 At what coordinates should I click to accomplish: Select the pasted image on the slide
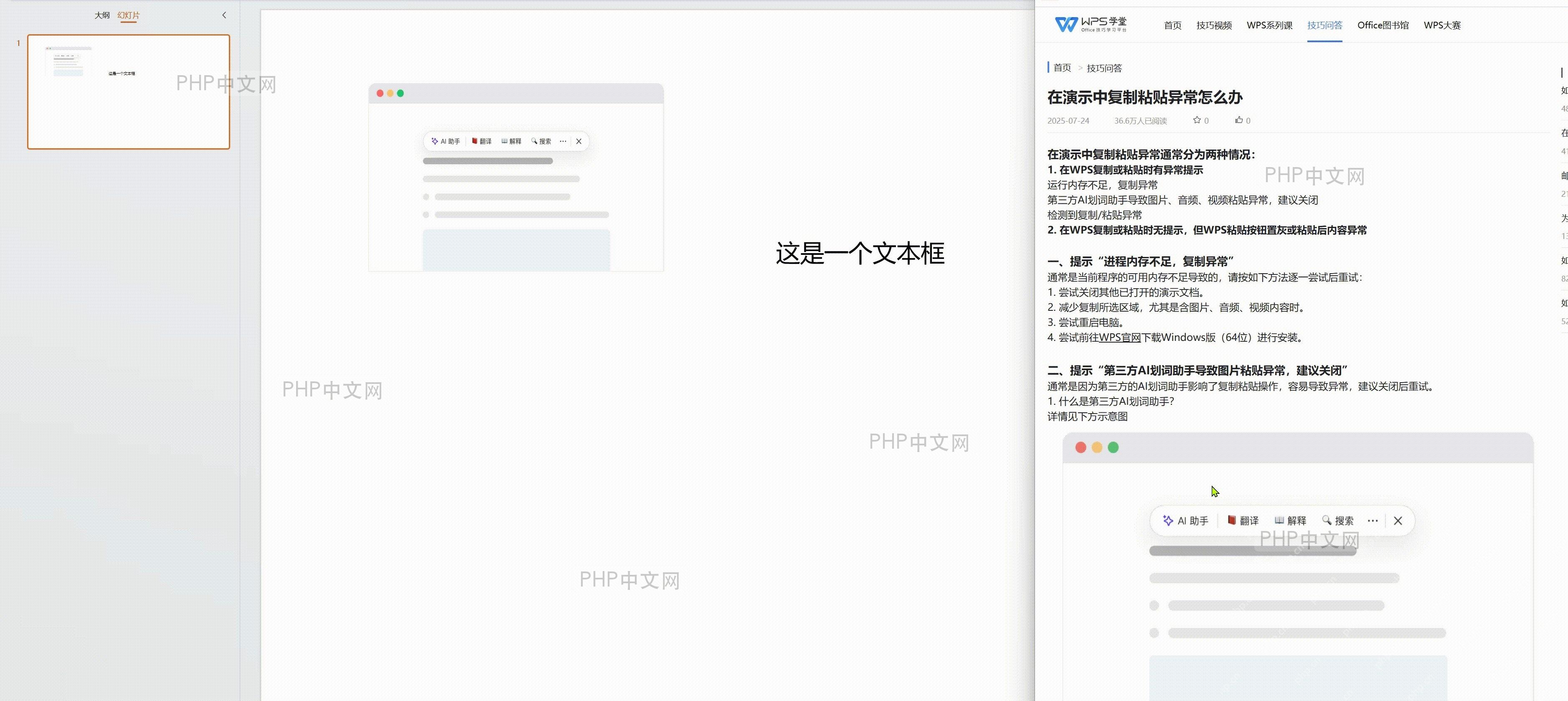pos(515,177)
